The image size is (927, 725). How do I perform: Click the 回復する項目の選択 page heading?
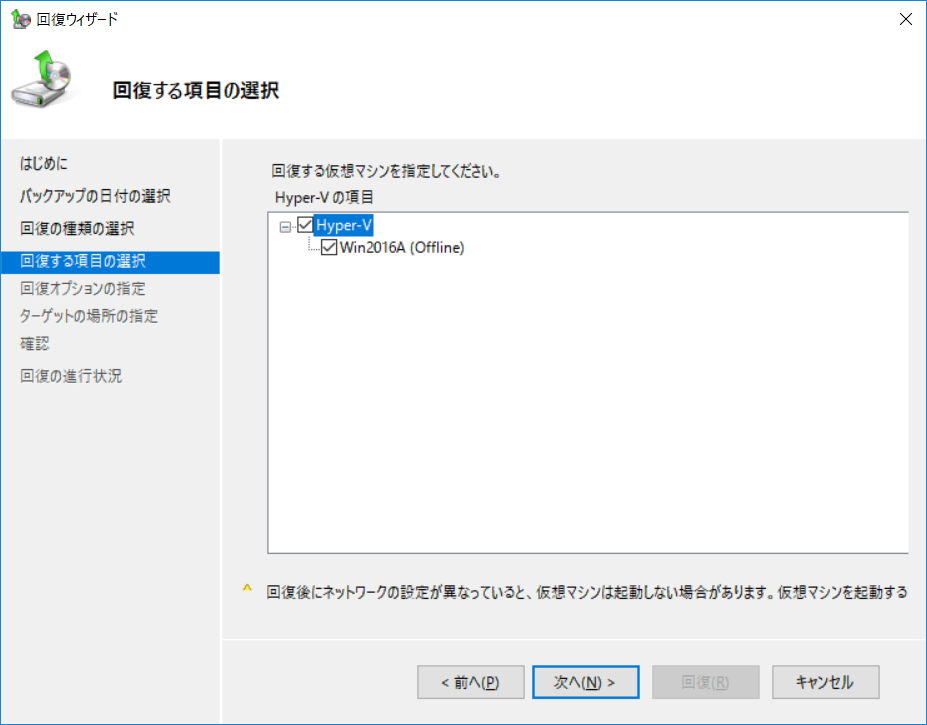(x=196, y=90)
